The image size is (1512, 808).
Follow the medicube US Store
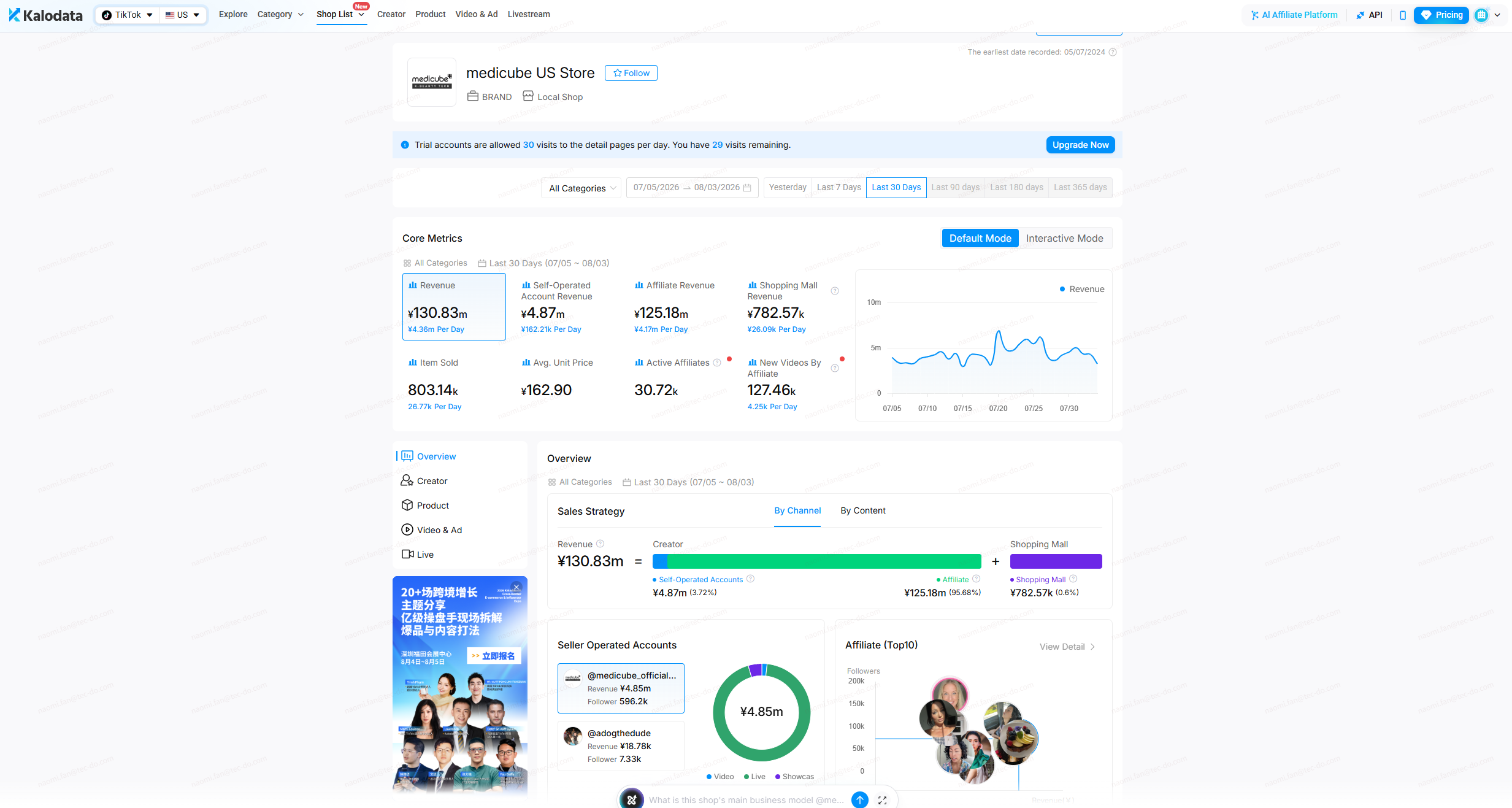pos(631,73)
